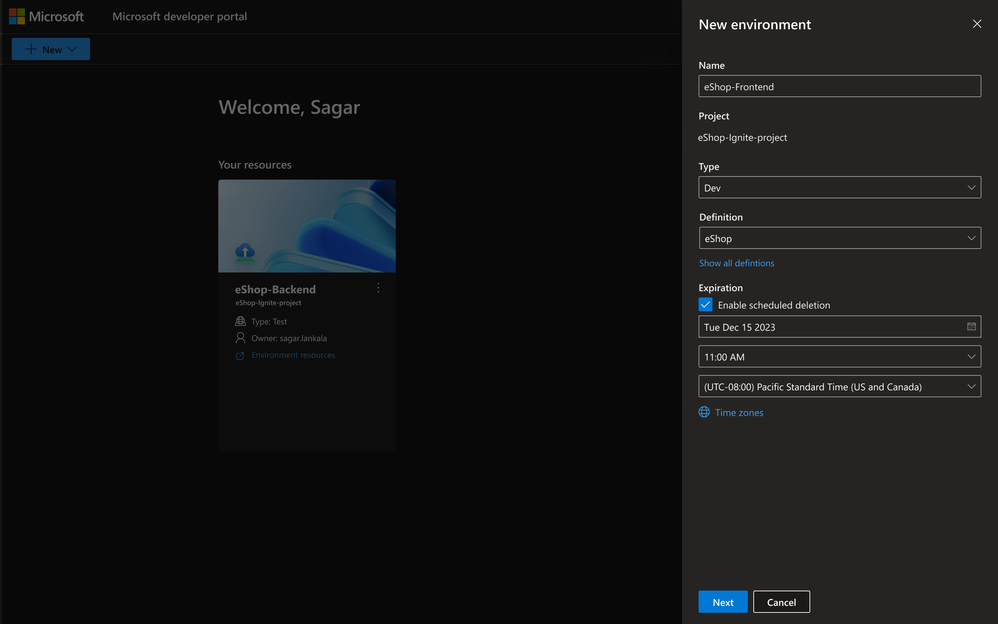
Task: Click the eShop-Backend card title
Action: (275, 289)
